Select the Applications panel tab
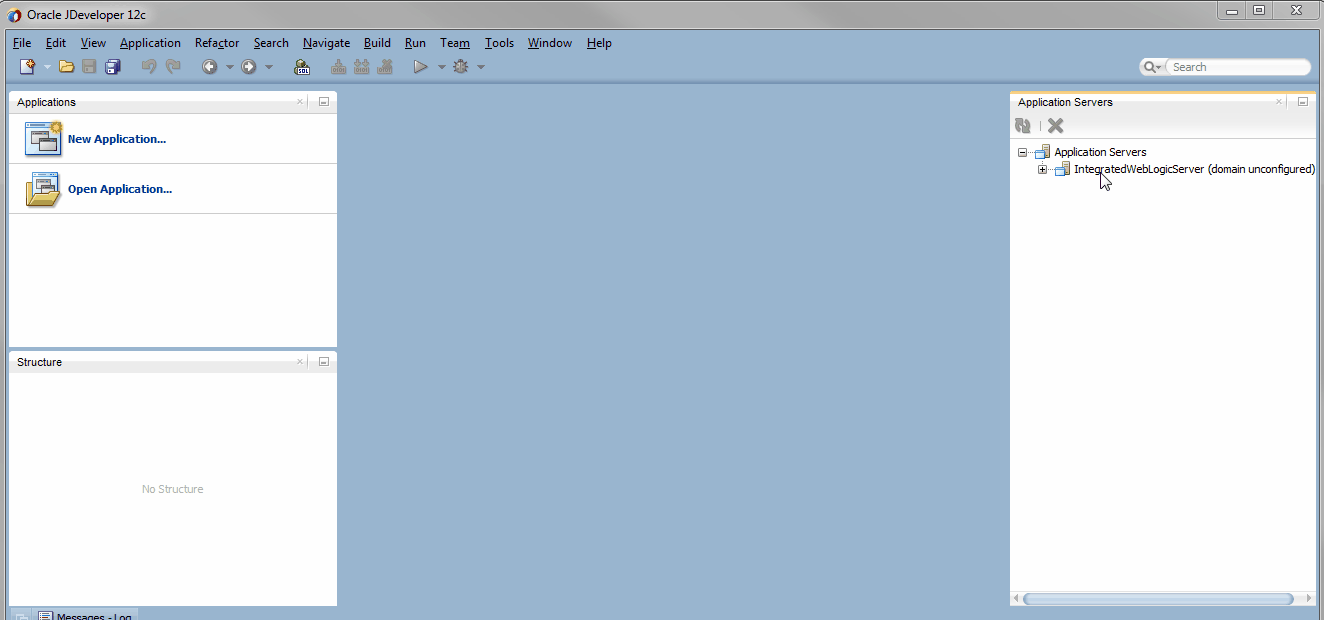This screenshot has width=1324, height=620. click(x=46, y=102)
